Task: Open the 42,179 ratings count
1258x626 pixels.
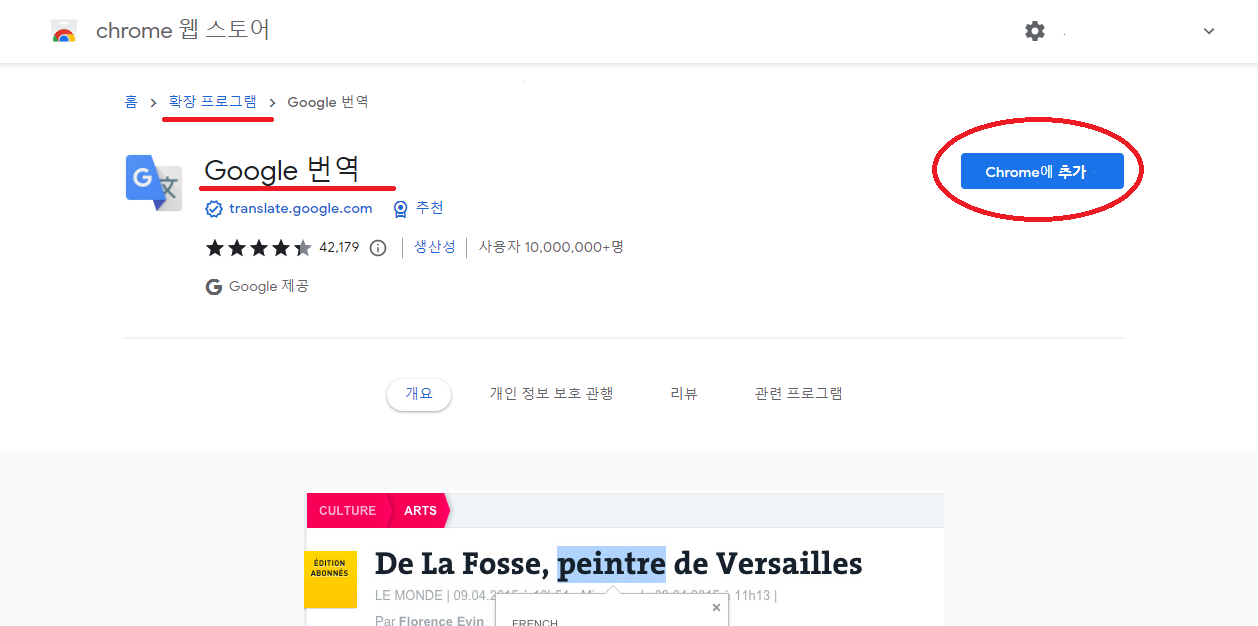Action: [339, 248]
